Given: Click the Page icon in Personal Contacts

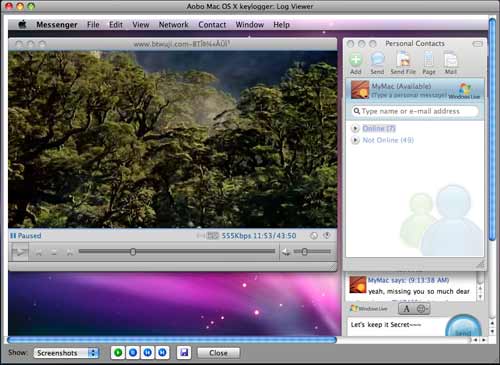Looking at the screenshot, I should pyautogui.click(x=429, y=63).
